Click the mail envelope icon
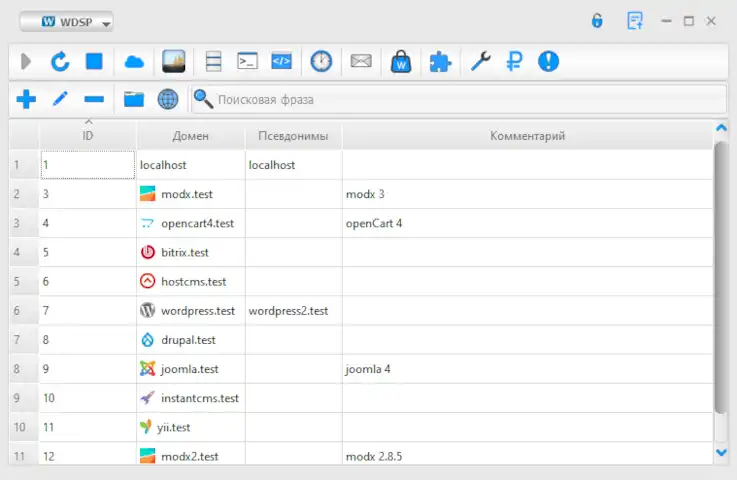This screenshot has height=480, width=737. [361, 61]
